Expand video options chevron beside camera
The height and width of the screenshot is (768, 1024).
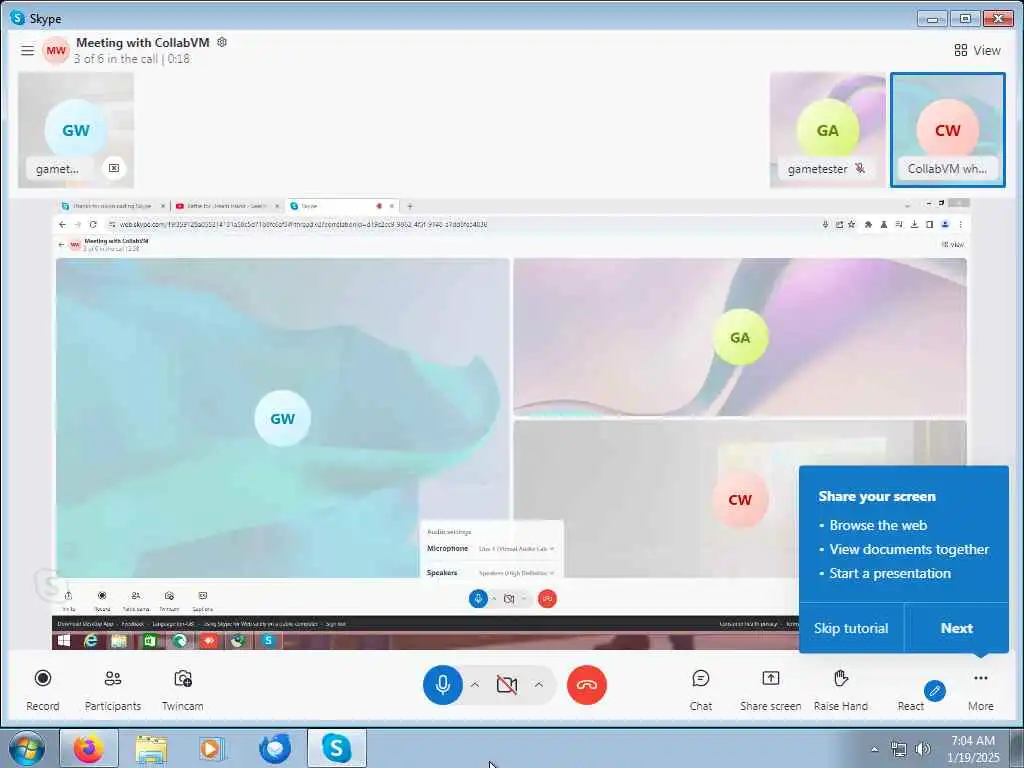pyautogui.click(x=539, y=684)
